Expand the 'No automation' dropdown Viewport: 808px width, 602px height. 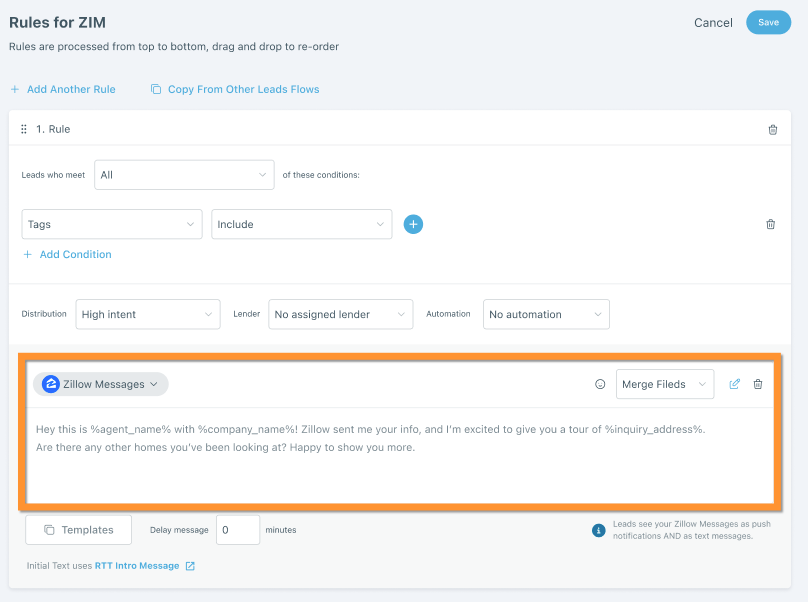545,314
